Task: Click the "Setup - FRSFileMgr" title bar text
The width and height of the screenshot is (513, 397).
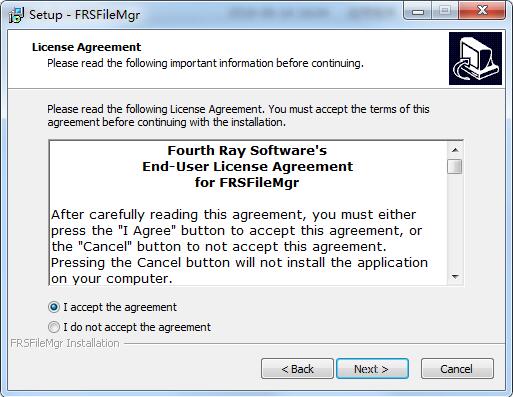Action: [x=85, y=15]
